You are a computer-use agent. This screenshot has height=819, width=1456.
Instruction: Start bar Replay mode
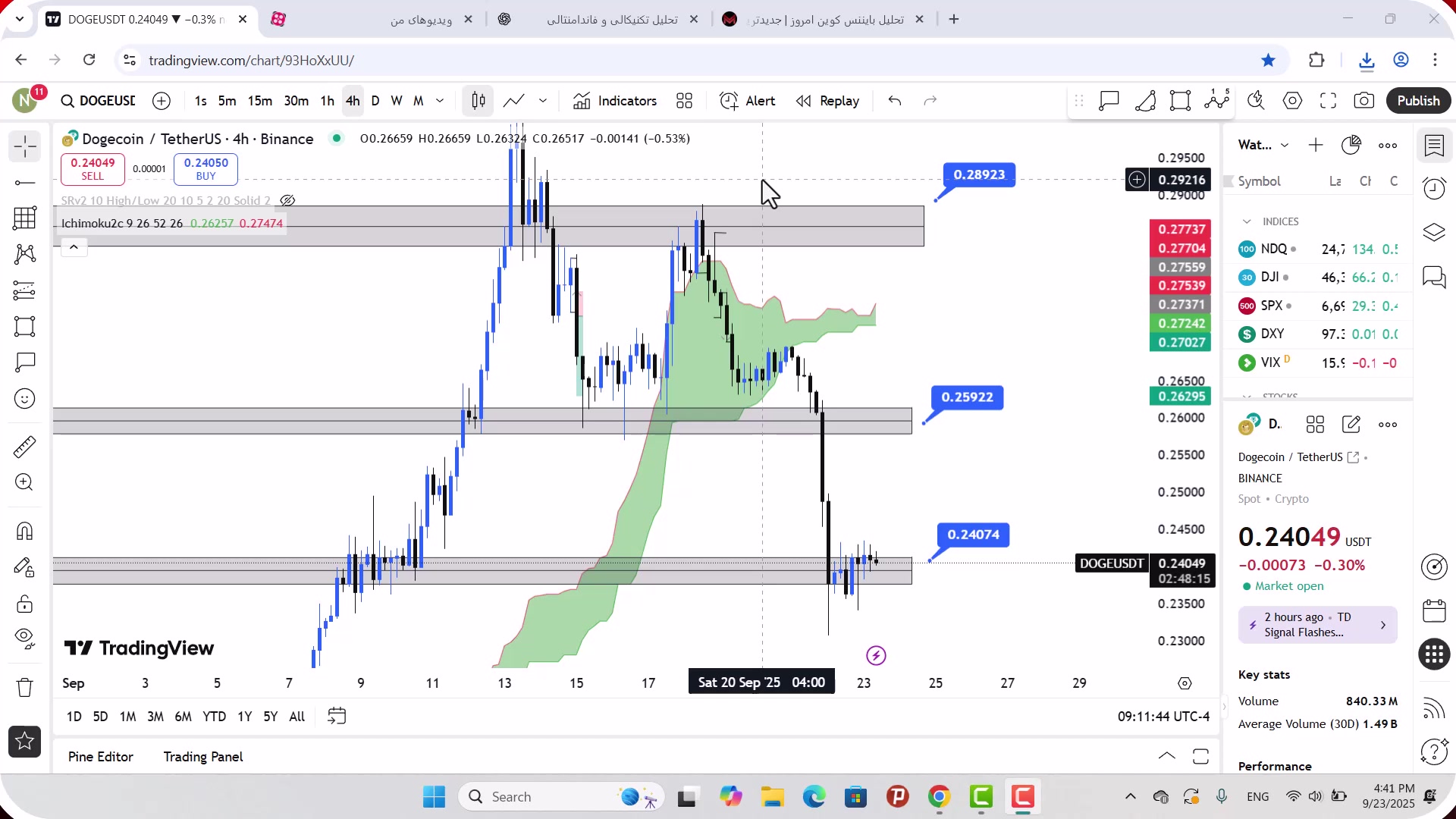(x=828, y=101)
